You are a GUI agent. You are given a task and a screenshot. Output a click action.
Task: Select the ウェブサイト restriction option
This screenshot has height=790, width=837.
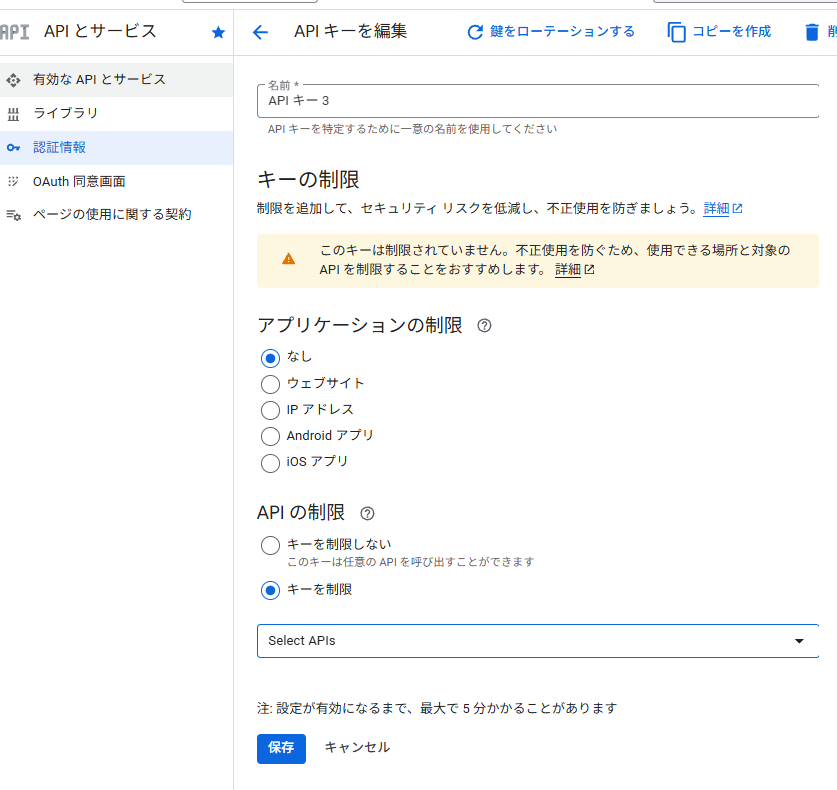point(270,384)
